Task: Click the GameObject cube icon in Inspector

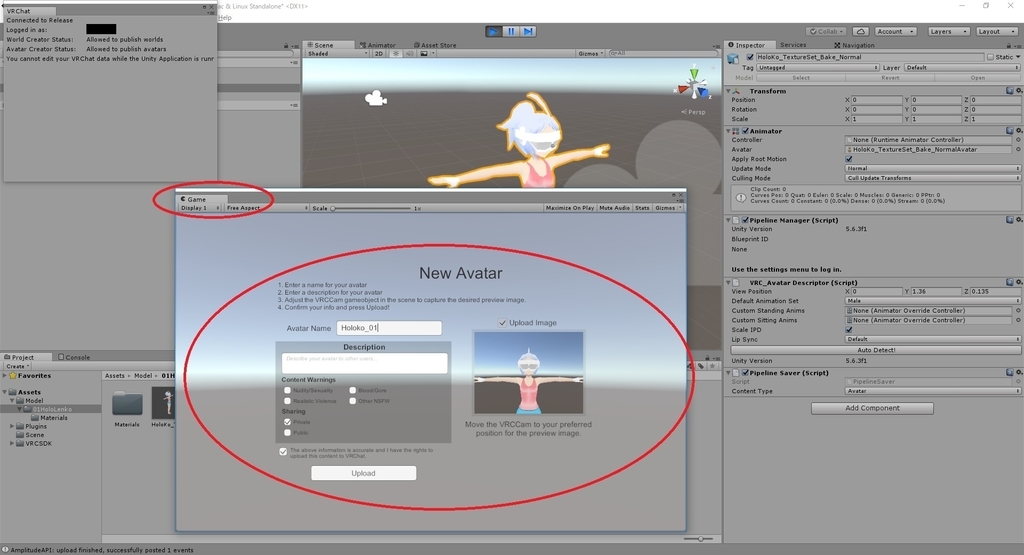Action: [733, 58]
